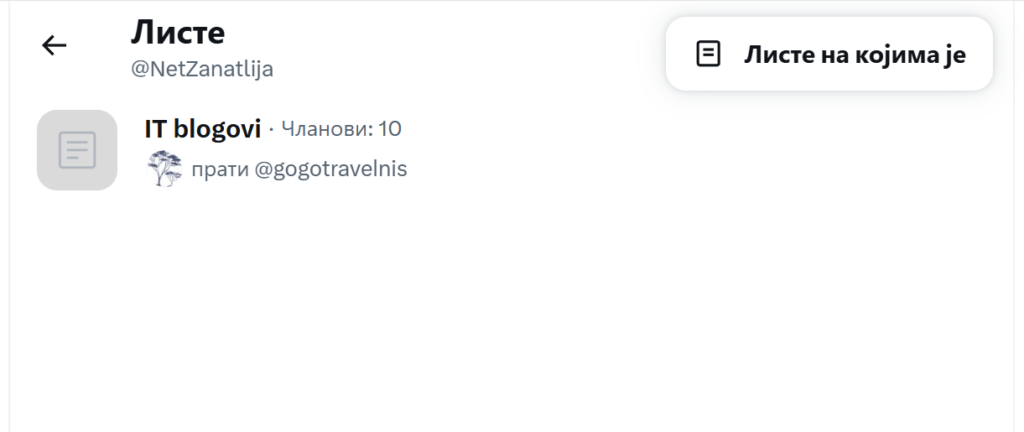Click the Чланови: 10 member count
The height and width of the screenshot is (432, 1024).
click(x=341, y=129)
